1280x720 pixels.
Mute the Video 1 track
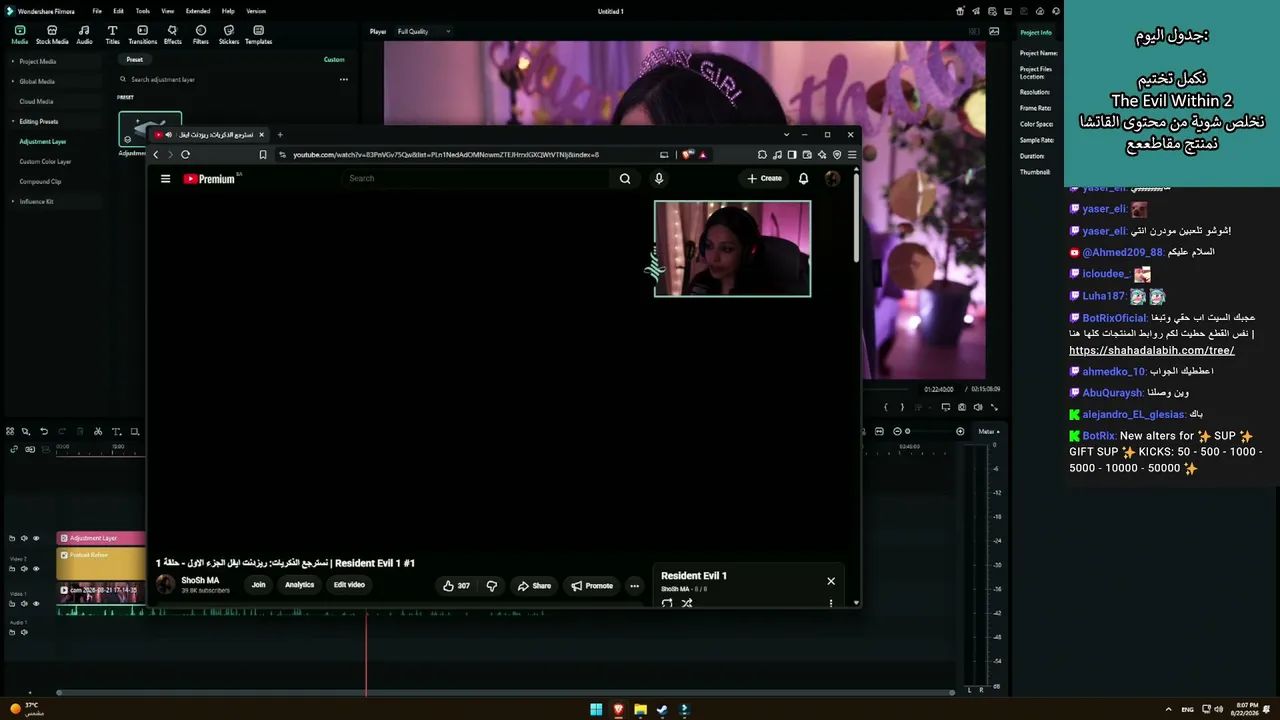(x=24, y=604)
